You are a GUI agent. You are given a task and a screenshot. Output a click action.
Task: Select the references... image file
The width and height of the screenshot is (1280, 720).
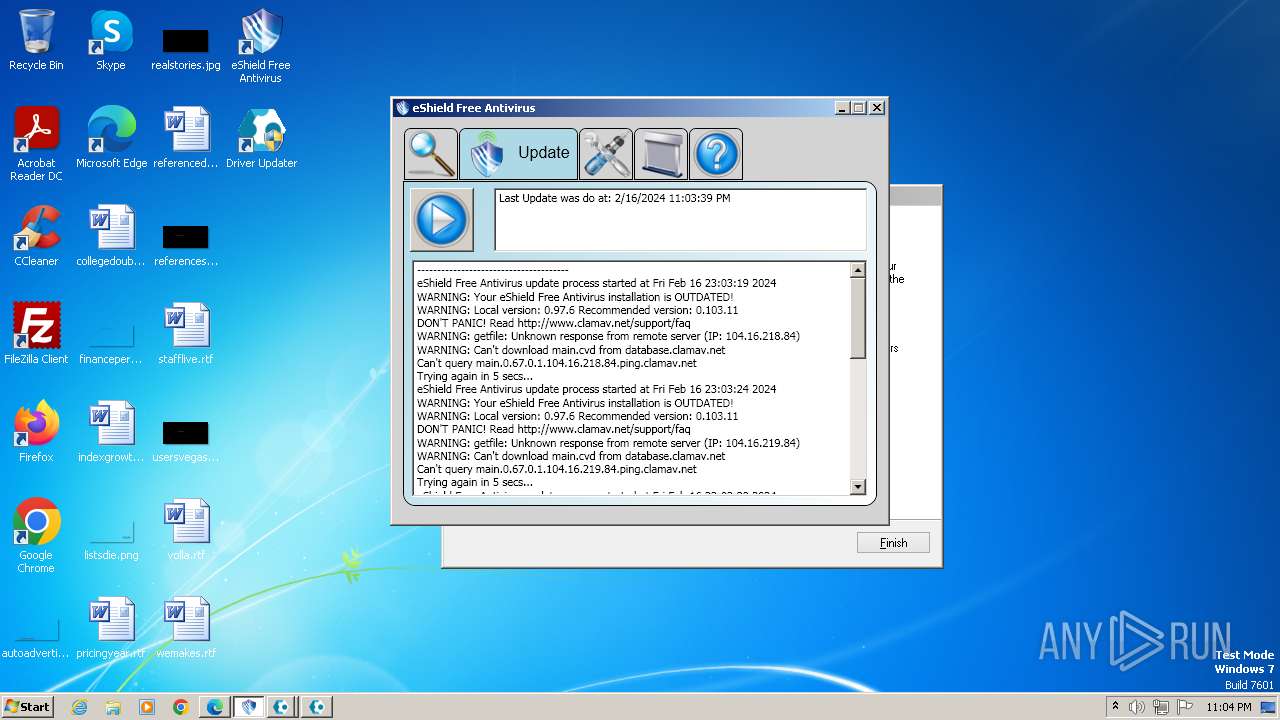[x=186, y=244]
